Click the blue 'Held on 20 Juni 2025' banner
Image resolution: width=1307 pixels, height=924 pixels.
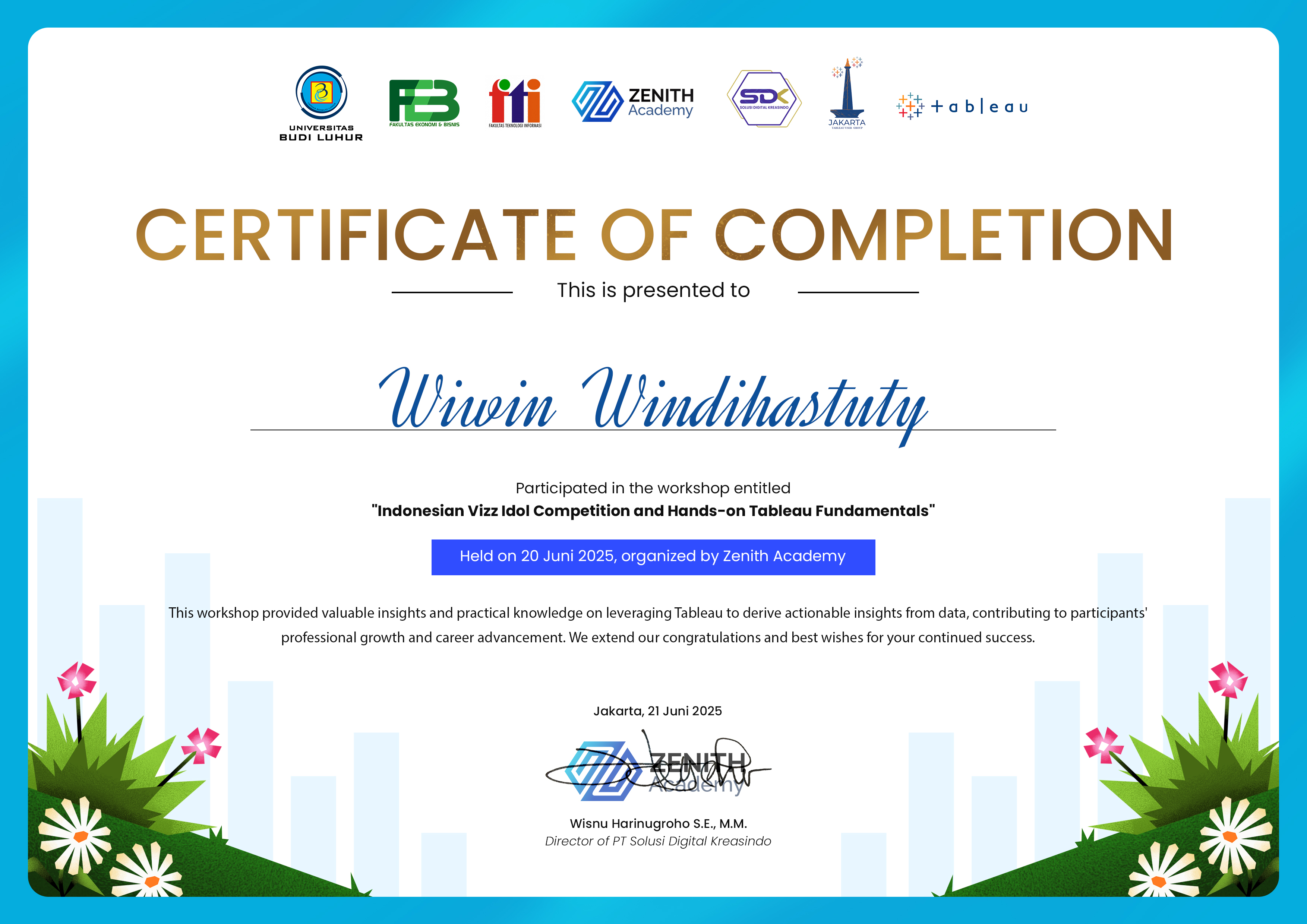pos(653,557)
